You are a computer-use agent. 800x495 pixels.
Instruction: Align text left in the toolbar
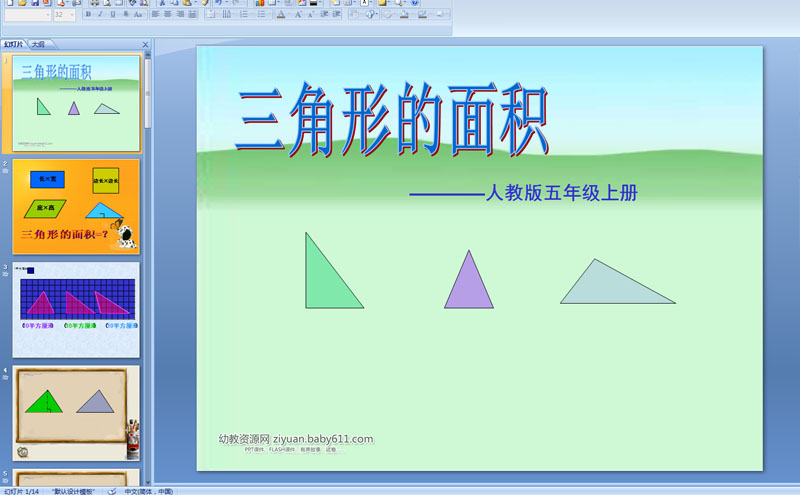coord(156,14)
